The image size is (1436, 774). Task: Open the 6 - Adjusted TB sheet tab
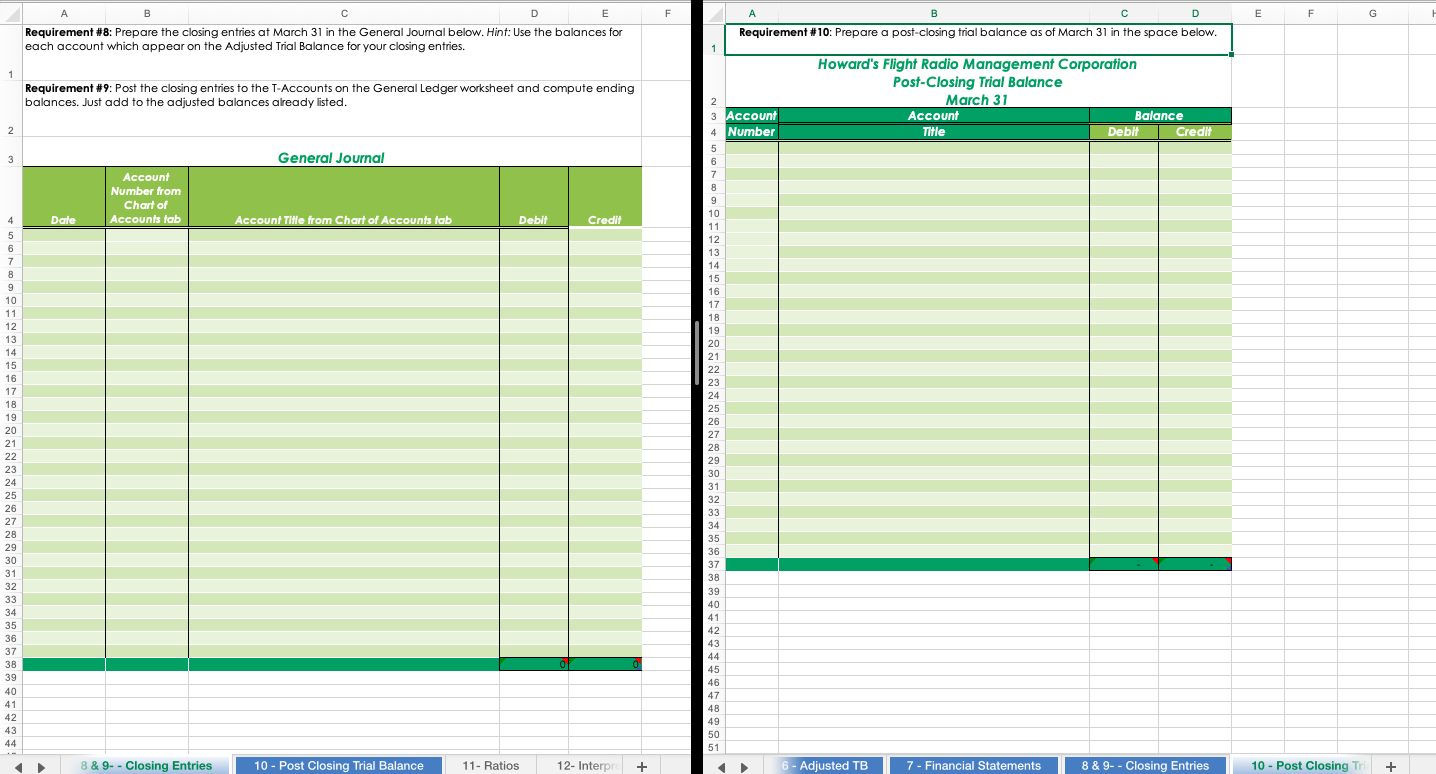click(825, 766)
